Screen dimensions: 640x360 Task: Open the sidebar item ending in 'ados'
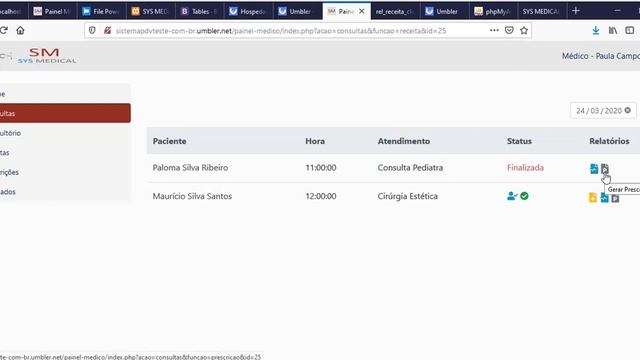(65, 192)
